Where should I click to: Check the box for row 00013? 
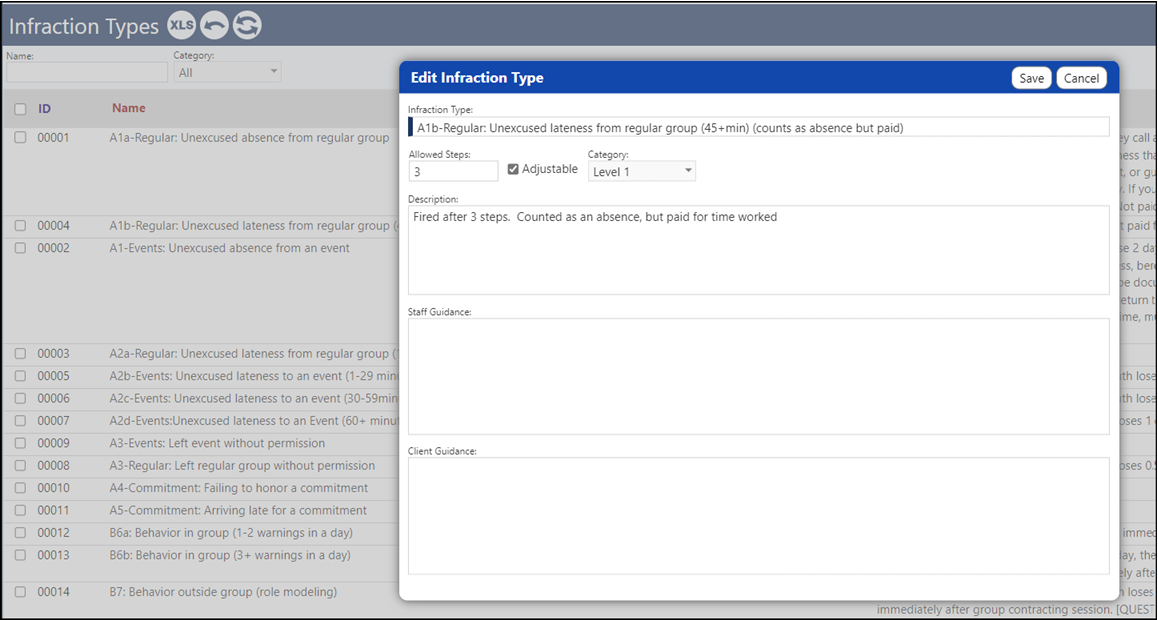[21, 555]
